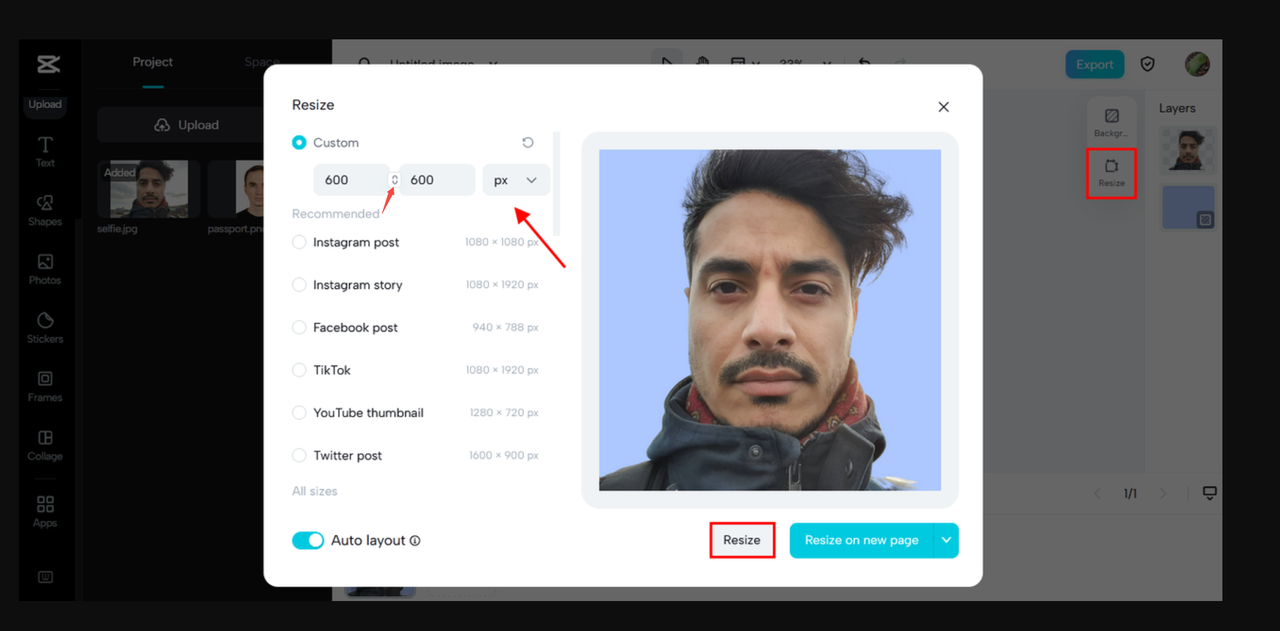The image size is (1280, 631).
Task: Click the undo arrow in top toolbar
Action: 864,63
